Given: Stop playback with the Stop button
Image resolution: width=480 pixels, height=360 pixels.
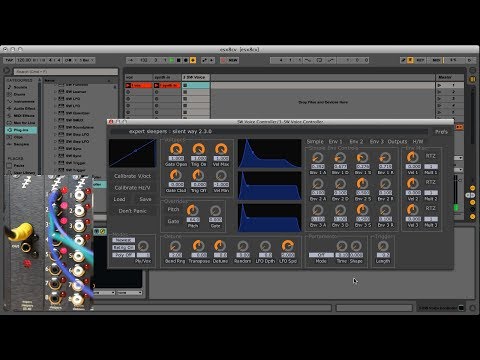Looking at the screenshot, I should 179,60.
